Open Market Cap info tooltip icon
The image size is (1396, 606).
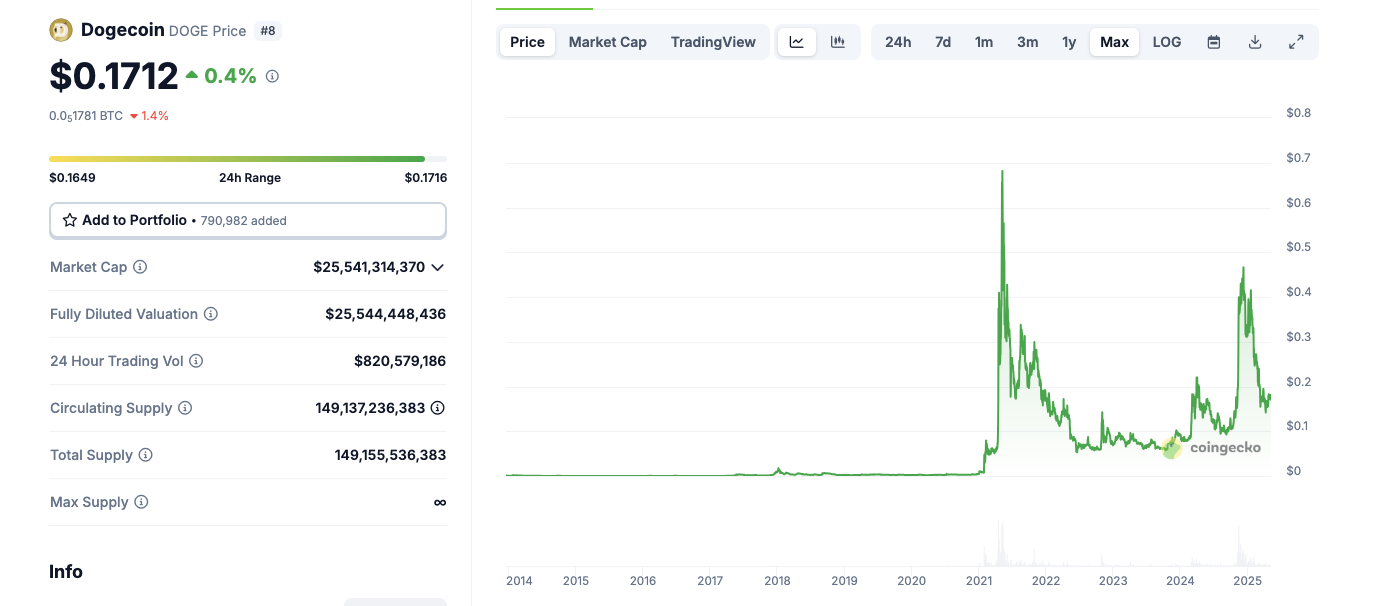coord(140,267)
